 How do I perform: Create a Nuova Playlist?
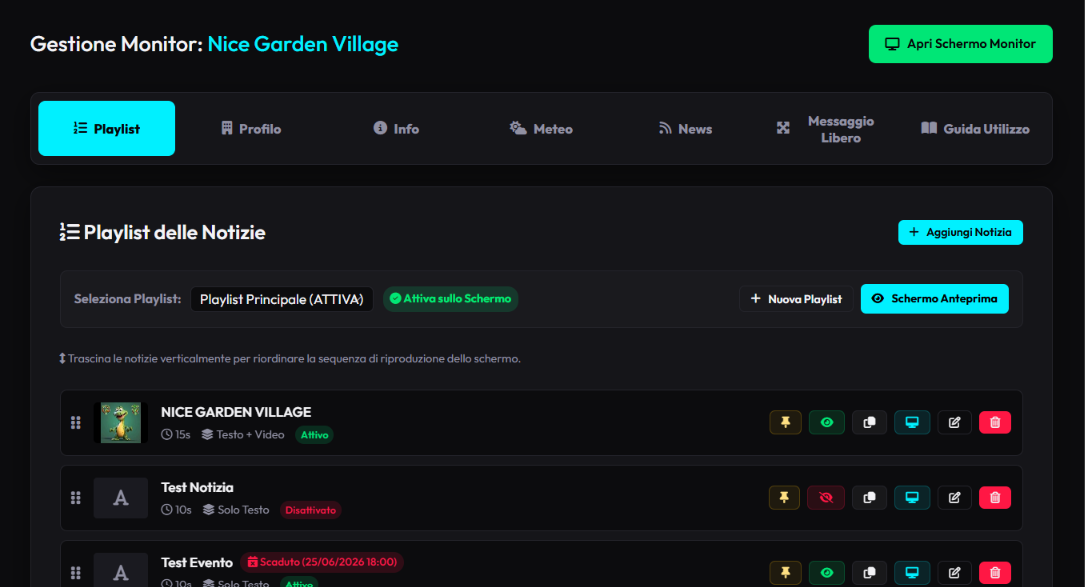pyautogui.click(x=796, y=299)
